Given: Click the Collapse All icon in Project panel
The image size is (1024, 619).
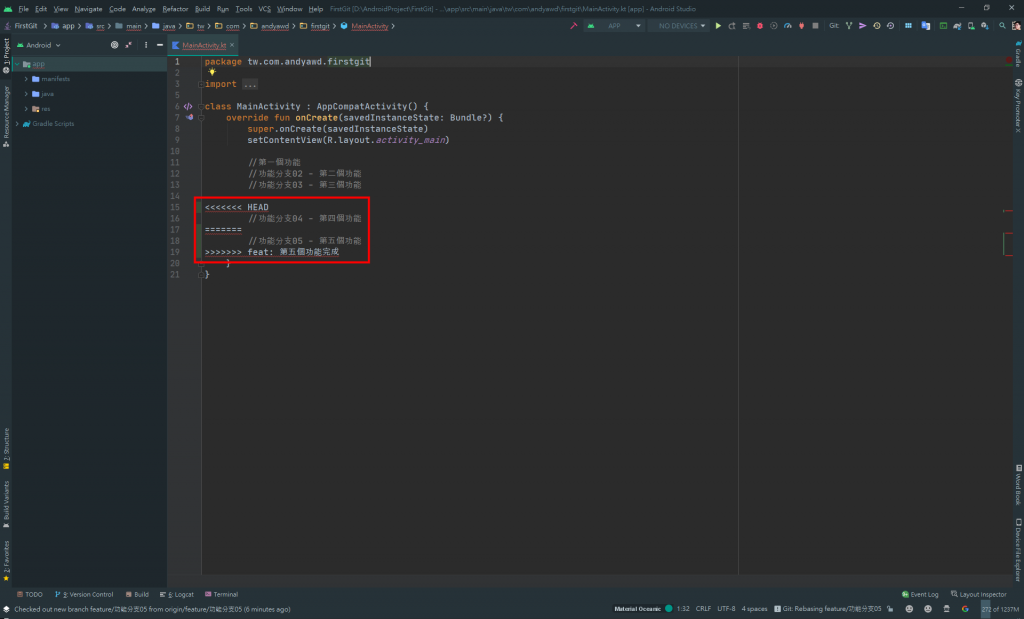Looking at the screenshot, I should [129, 45].
